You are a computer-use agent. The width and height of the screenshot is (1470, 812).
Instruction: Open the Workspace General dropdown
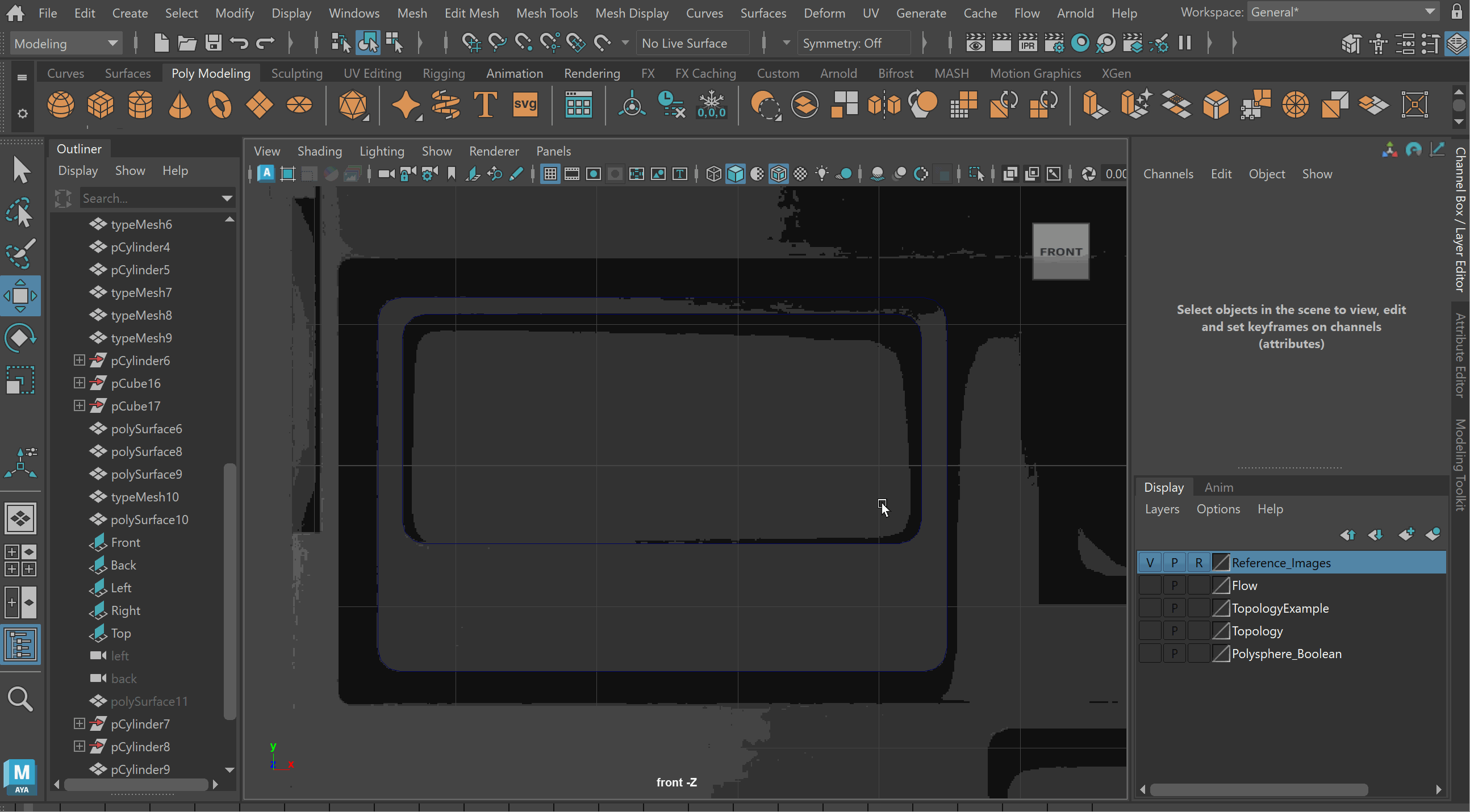[1342, 12]
